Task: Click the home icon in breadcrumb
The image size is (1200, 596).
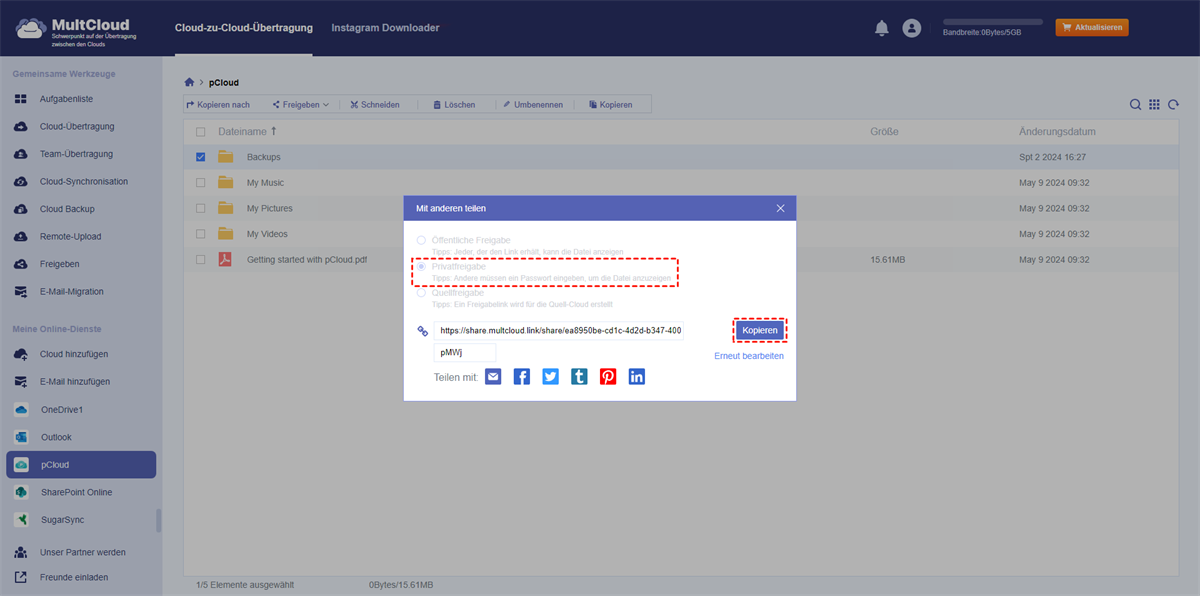Action: pos(189,82)
